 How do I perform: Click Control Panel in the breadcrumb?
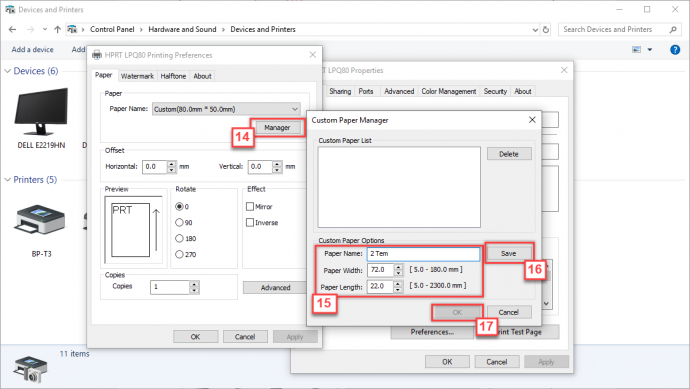tap(112, 29)
